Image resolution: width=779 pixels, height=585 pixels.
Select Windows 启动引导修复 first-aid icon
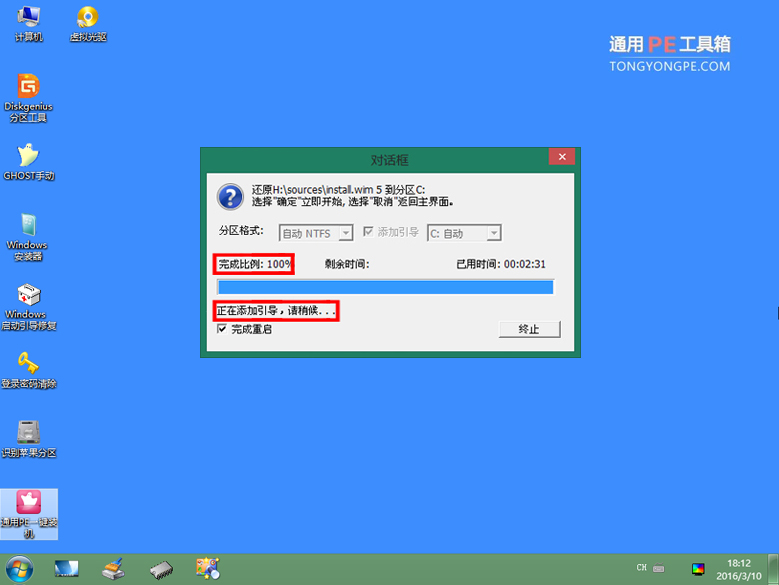[28, 306]
